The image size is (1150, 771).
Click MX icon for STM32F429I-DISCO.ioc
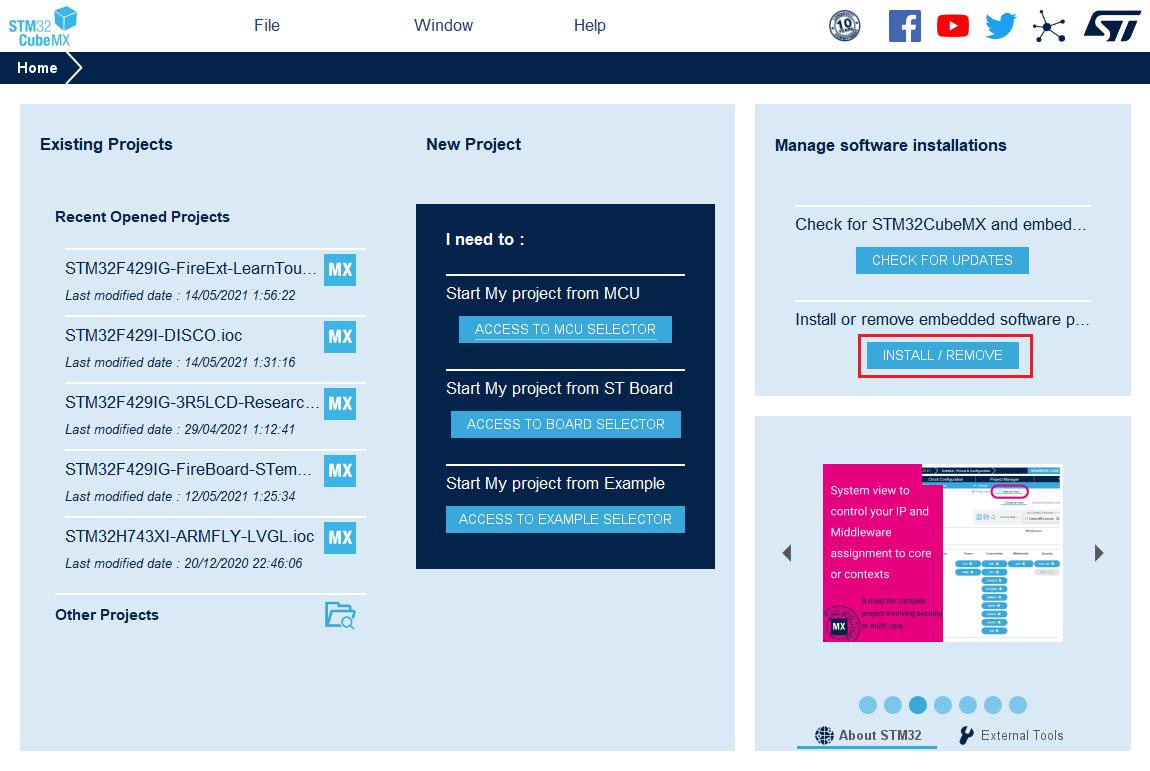[x=340, y=337]
